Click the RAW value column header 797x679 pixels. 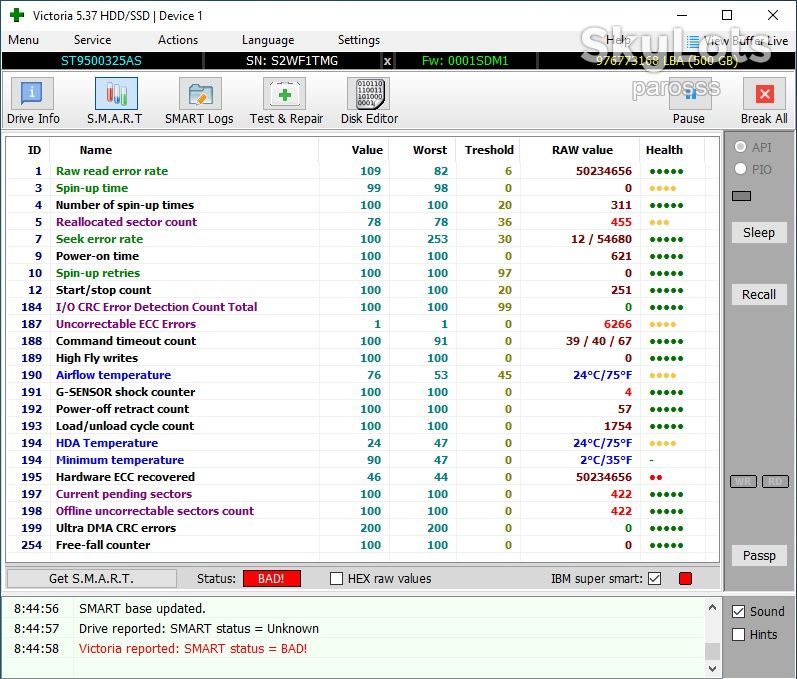(583, 150)
